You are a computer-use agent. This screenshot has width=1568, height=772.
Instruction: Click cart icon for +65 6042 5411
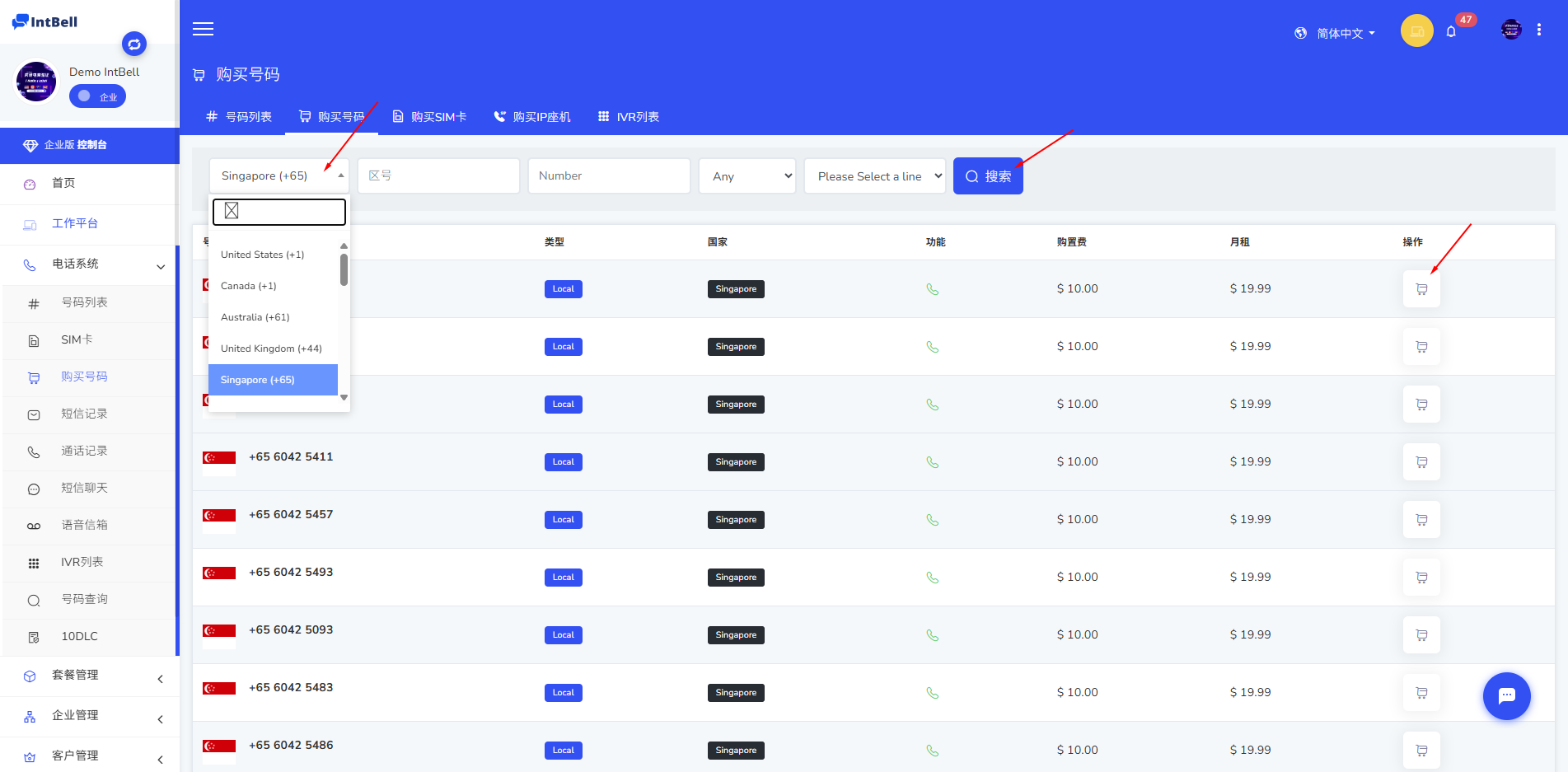click(1421, 462)
